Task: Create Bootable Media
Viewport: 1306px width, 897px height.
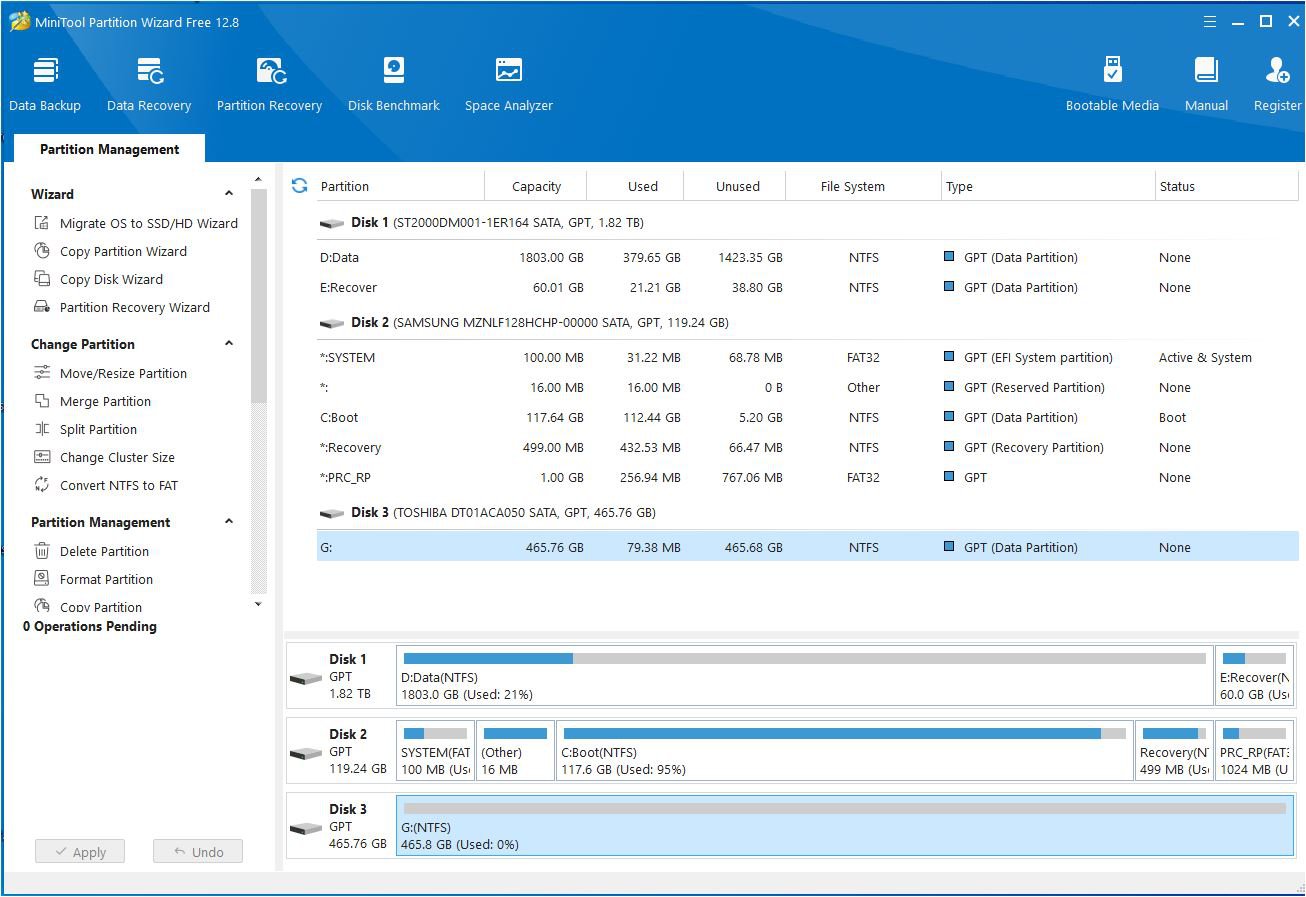Action: (x=1112, y=84)
